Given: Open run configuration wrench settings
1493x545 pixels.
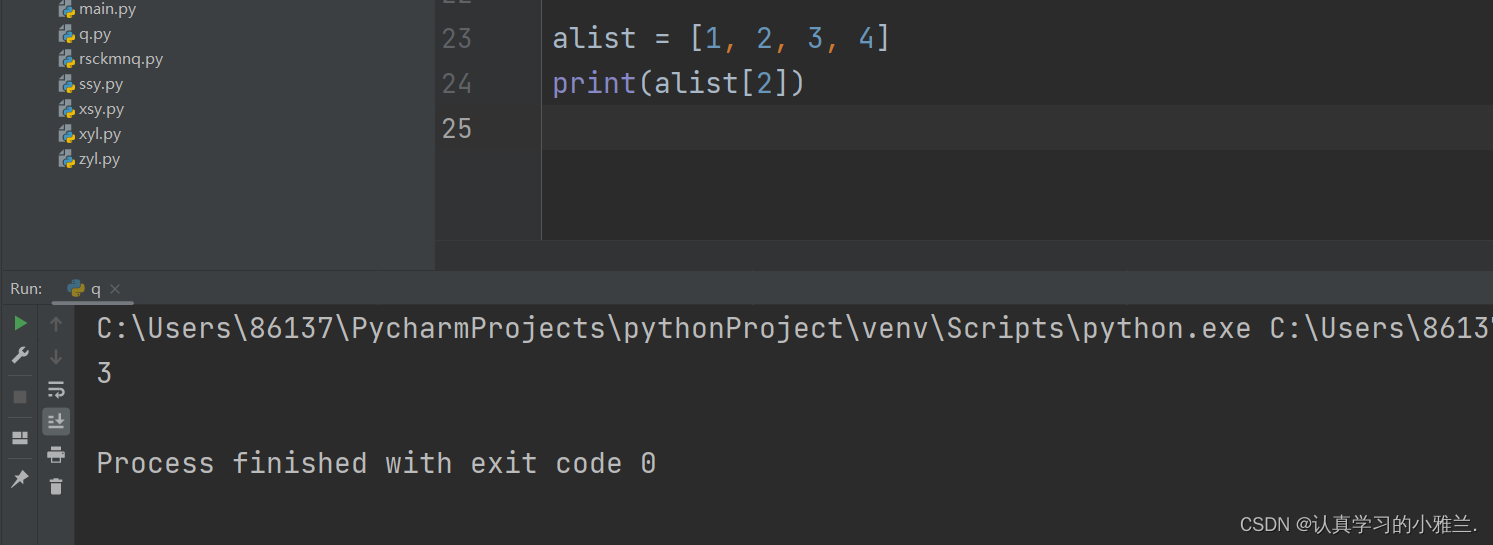Looking at the screenshot, I should pyautogui.click(x=20, y=355).
